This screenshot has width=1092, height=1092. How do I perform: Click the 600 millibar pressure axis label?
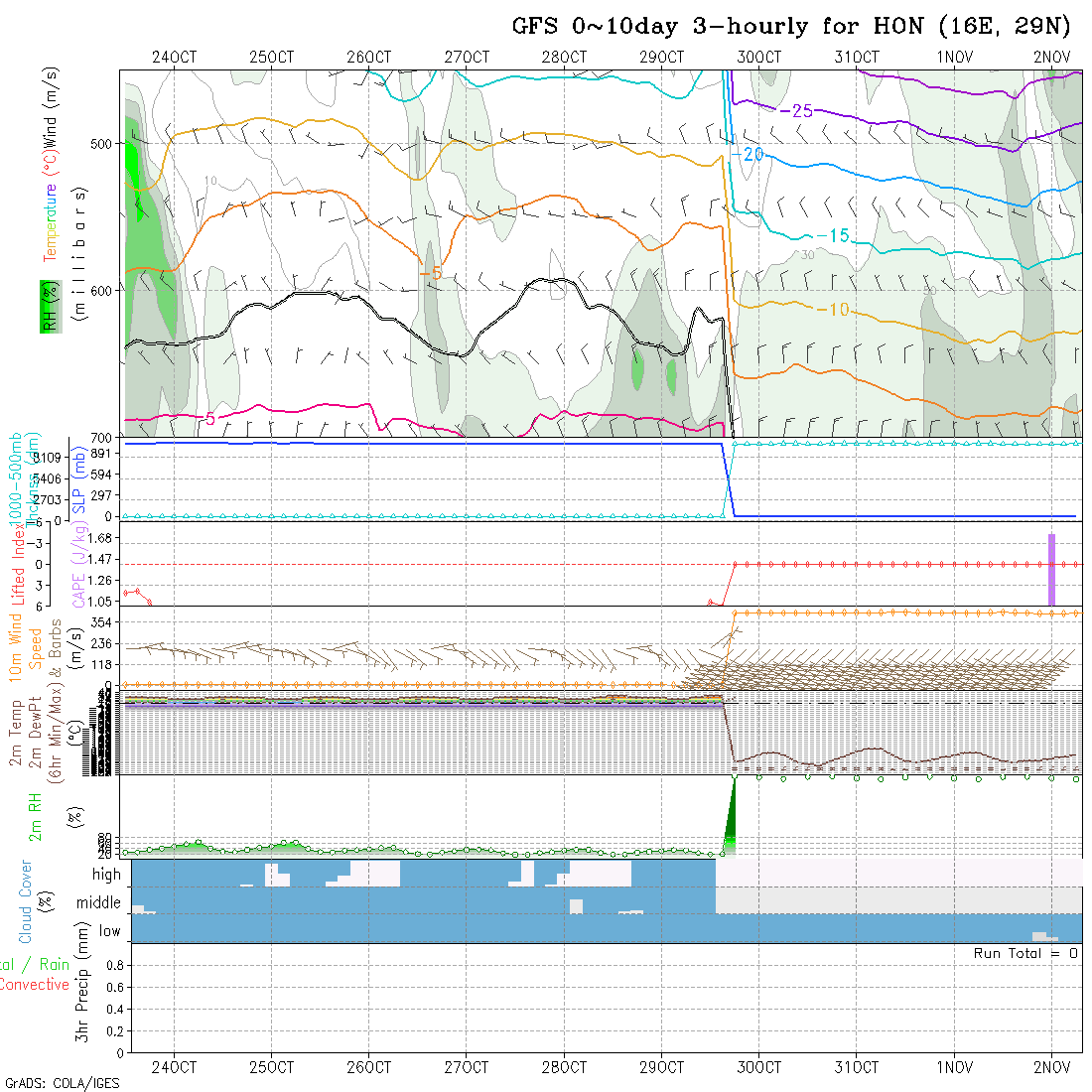[102, 290]
